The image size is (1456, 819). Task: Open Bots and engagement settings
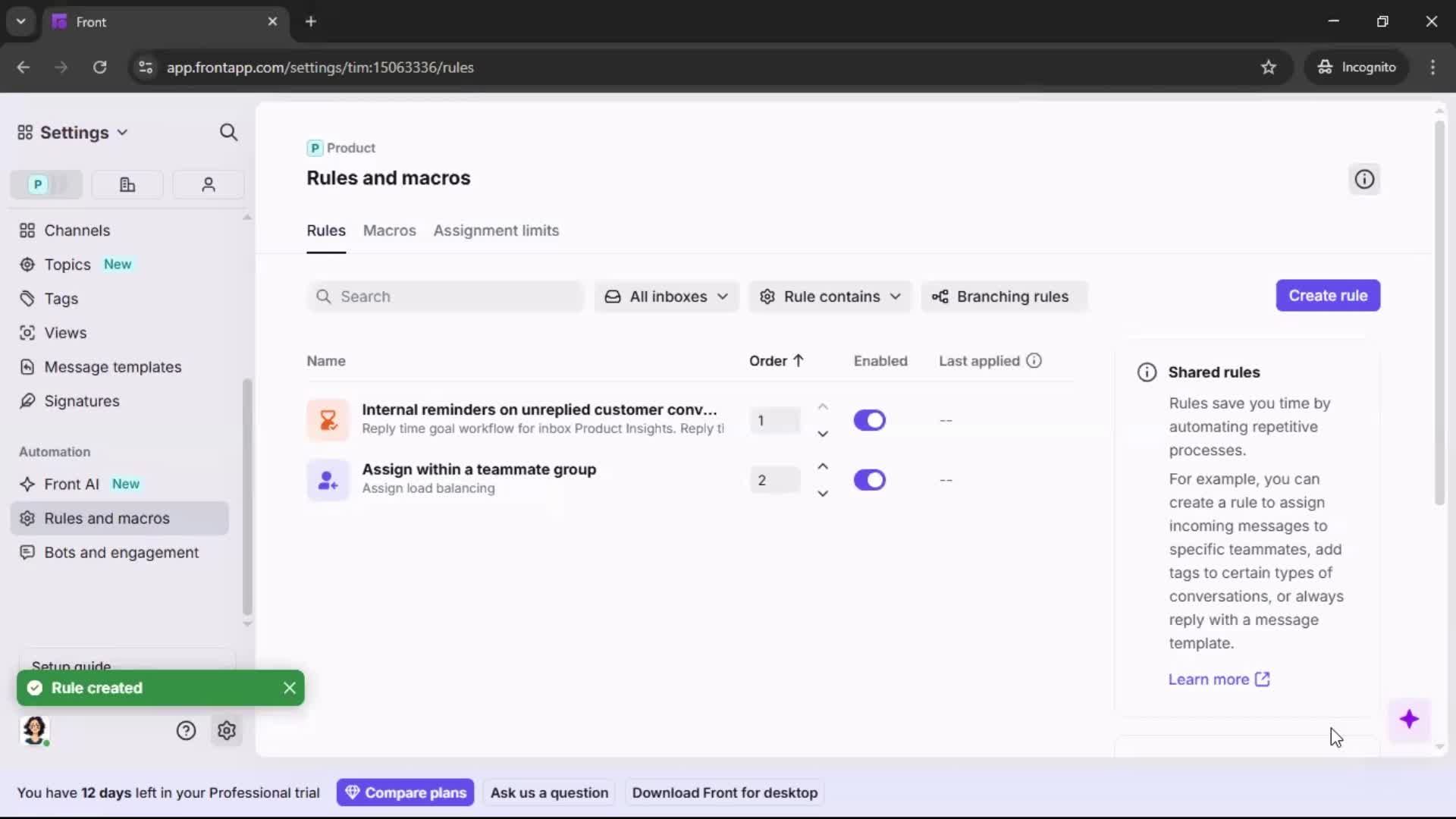(120, 553)
